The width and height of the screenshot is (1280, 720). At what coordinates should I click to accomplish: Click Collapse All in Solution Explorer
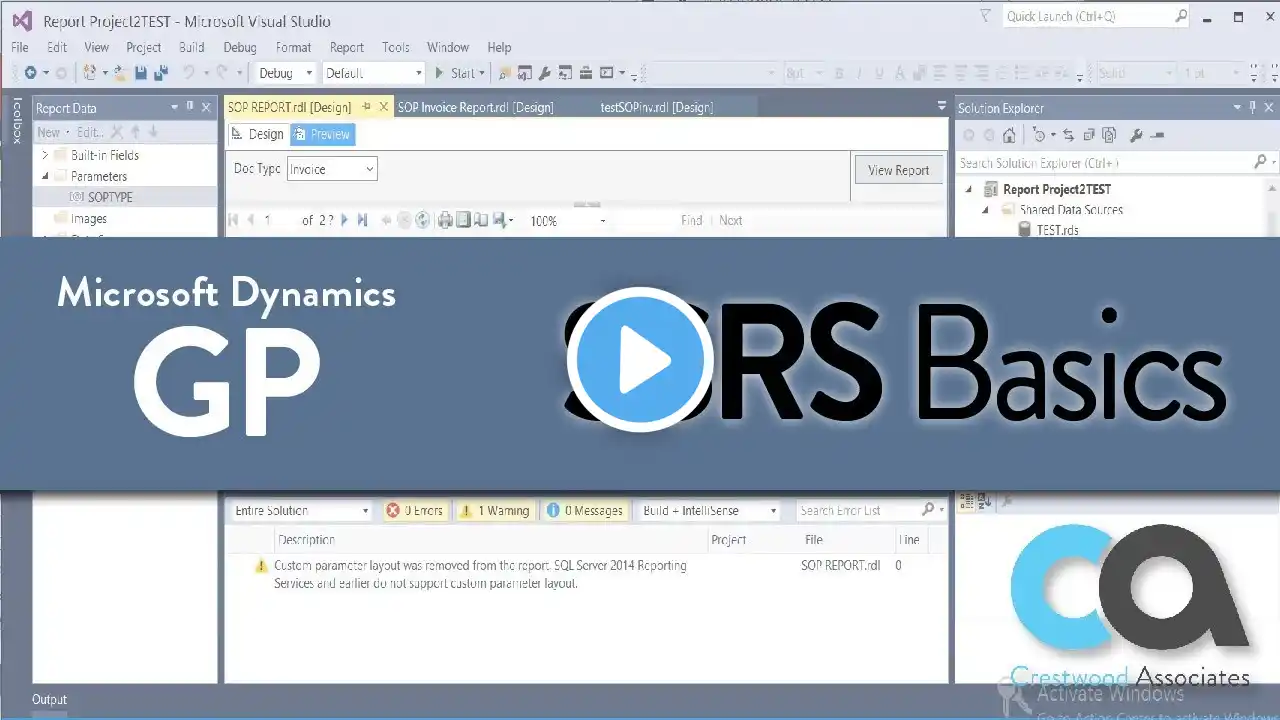pos(1089,135)
